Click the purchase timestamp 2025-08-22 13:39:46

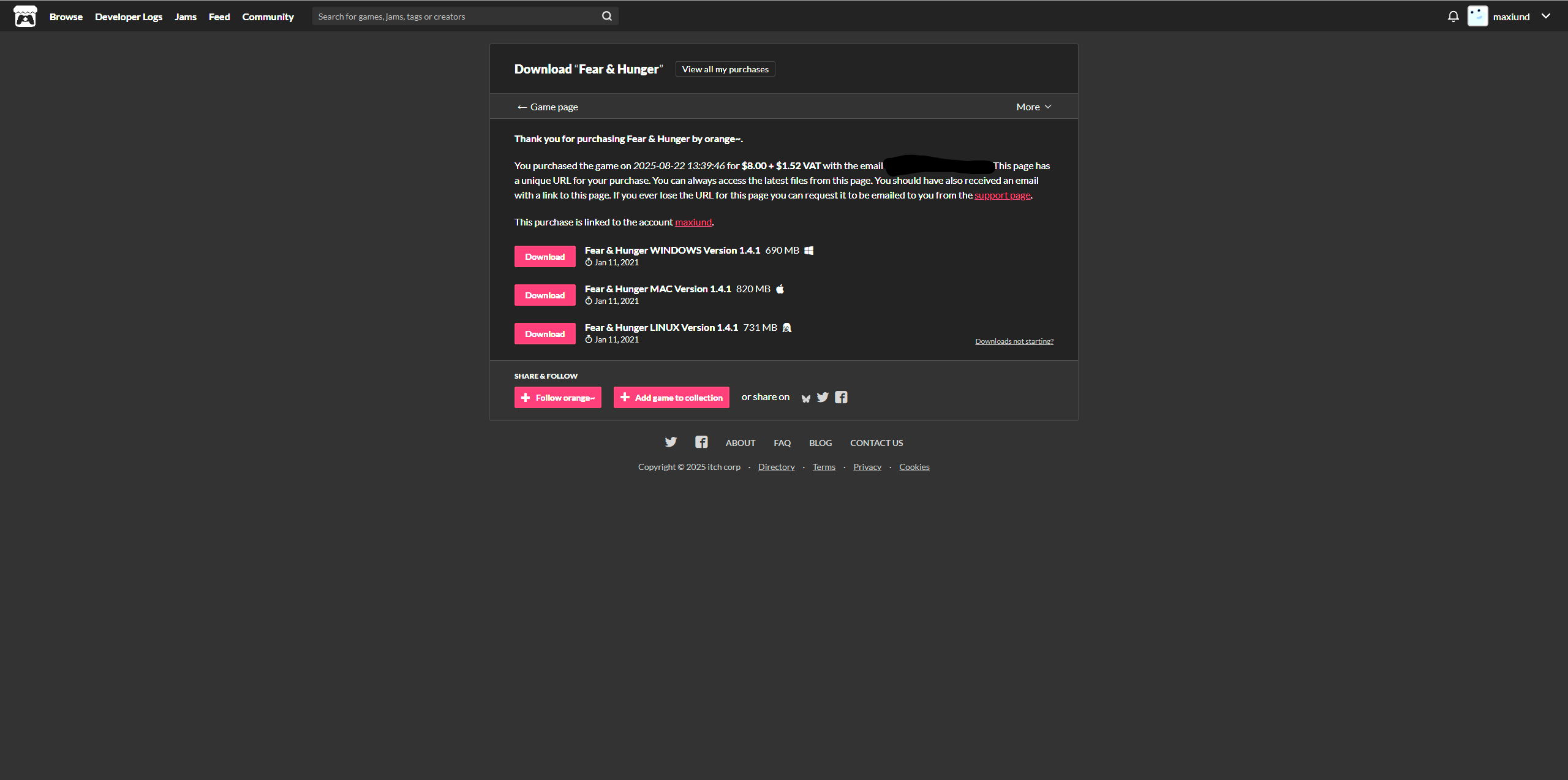[679, 165]
